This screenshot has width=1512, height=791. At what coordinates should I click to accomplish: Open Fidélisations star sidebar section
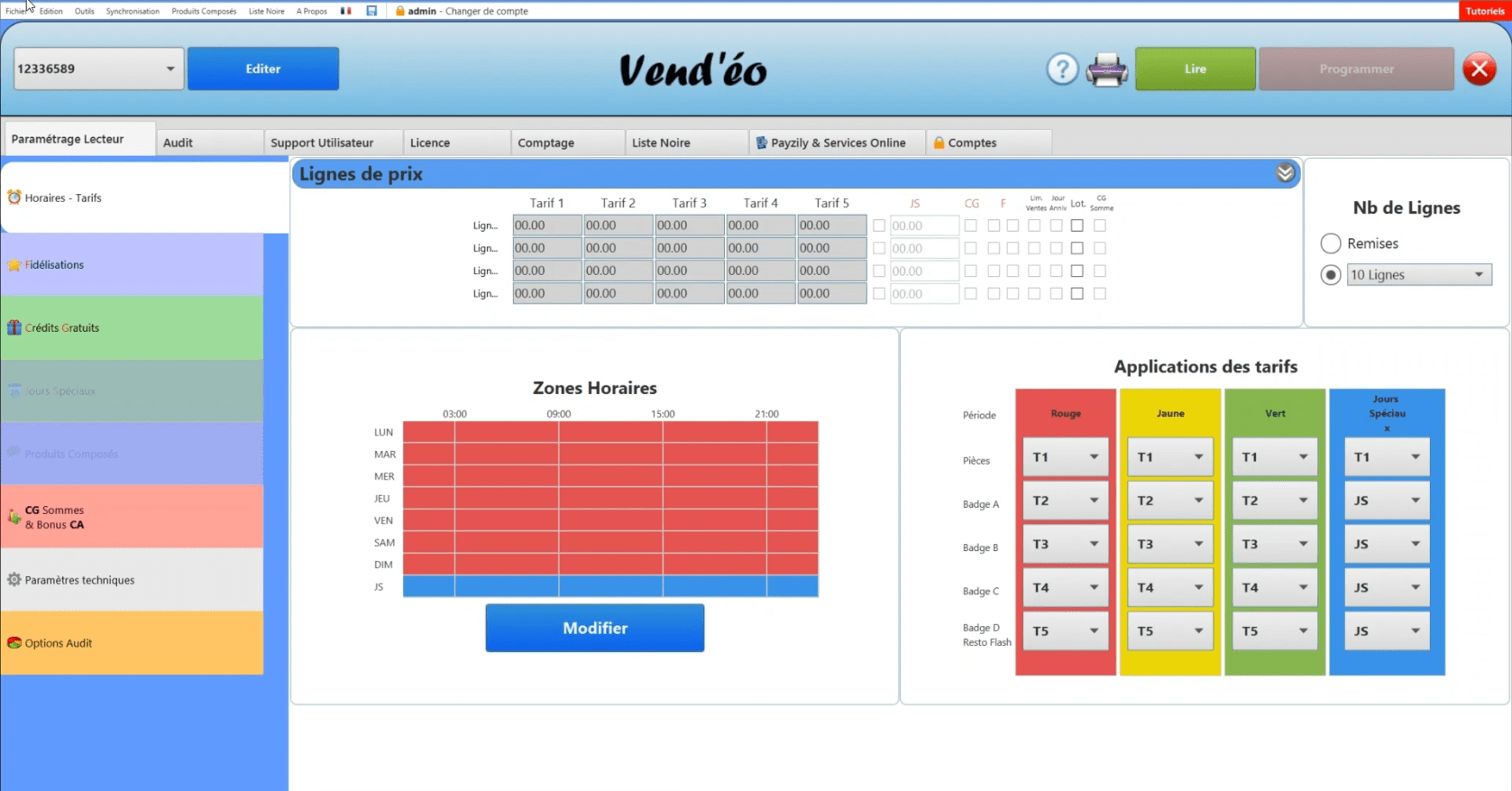132,264
